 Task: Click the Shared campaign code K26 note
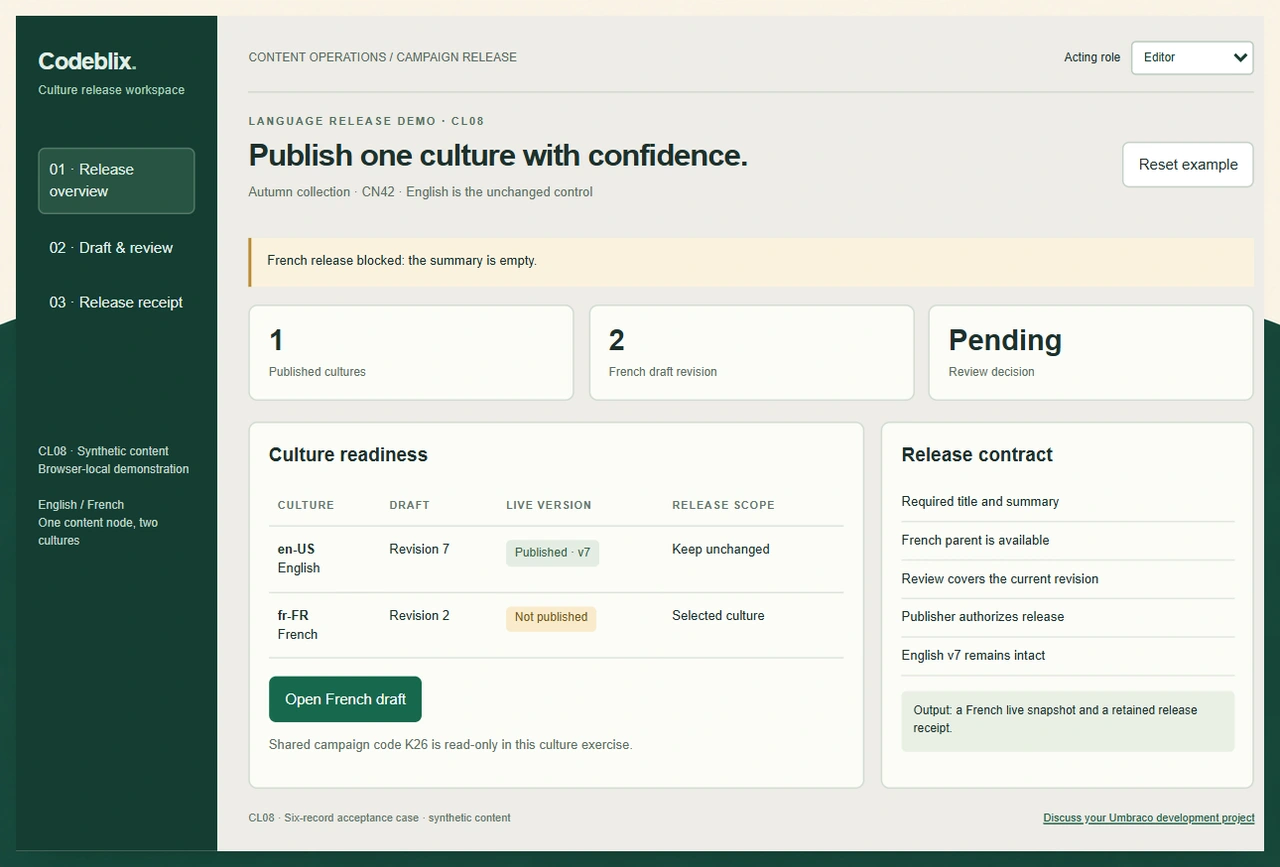point(451,745)
